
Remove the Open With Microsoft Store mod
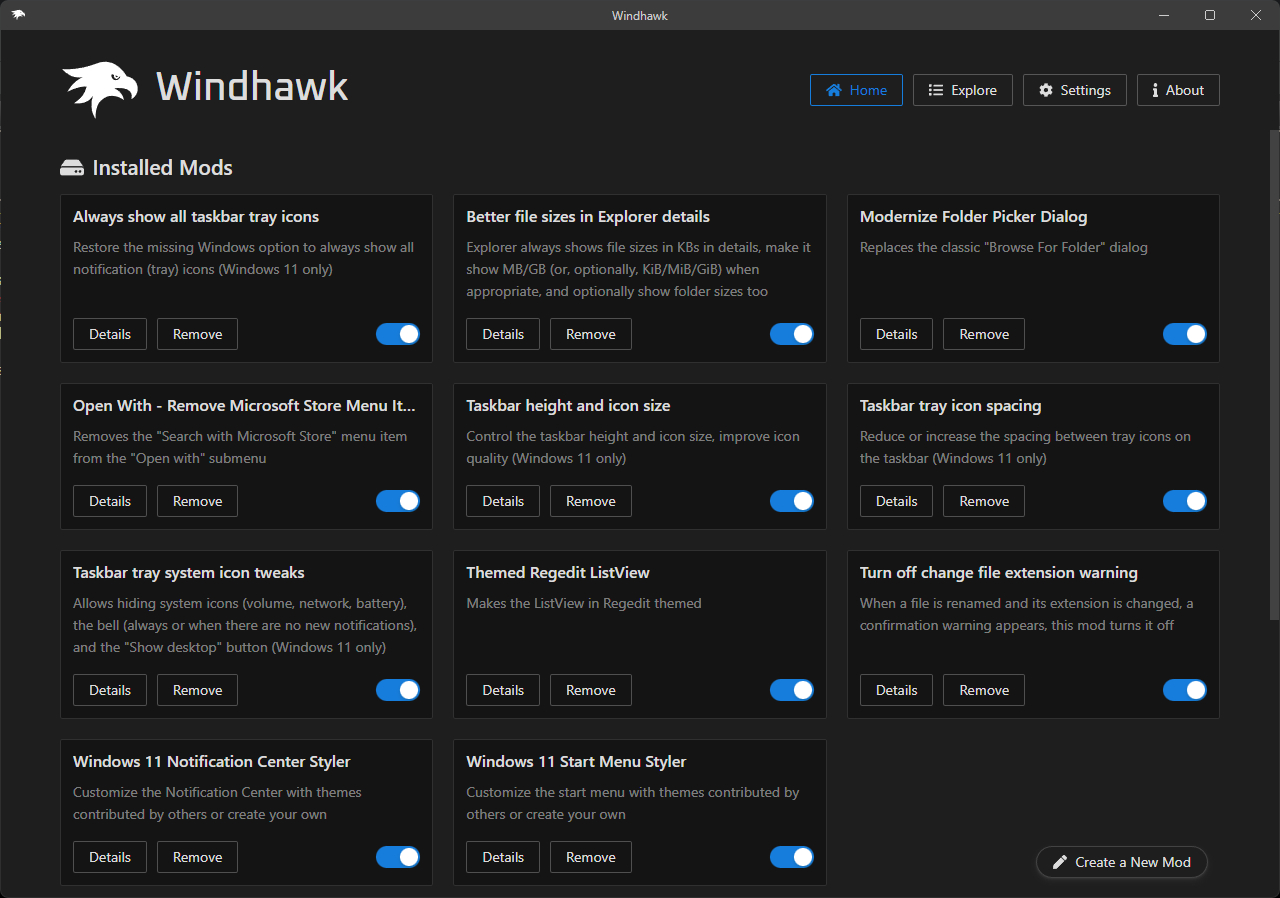click(x=198, y=501)
